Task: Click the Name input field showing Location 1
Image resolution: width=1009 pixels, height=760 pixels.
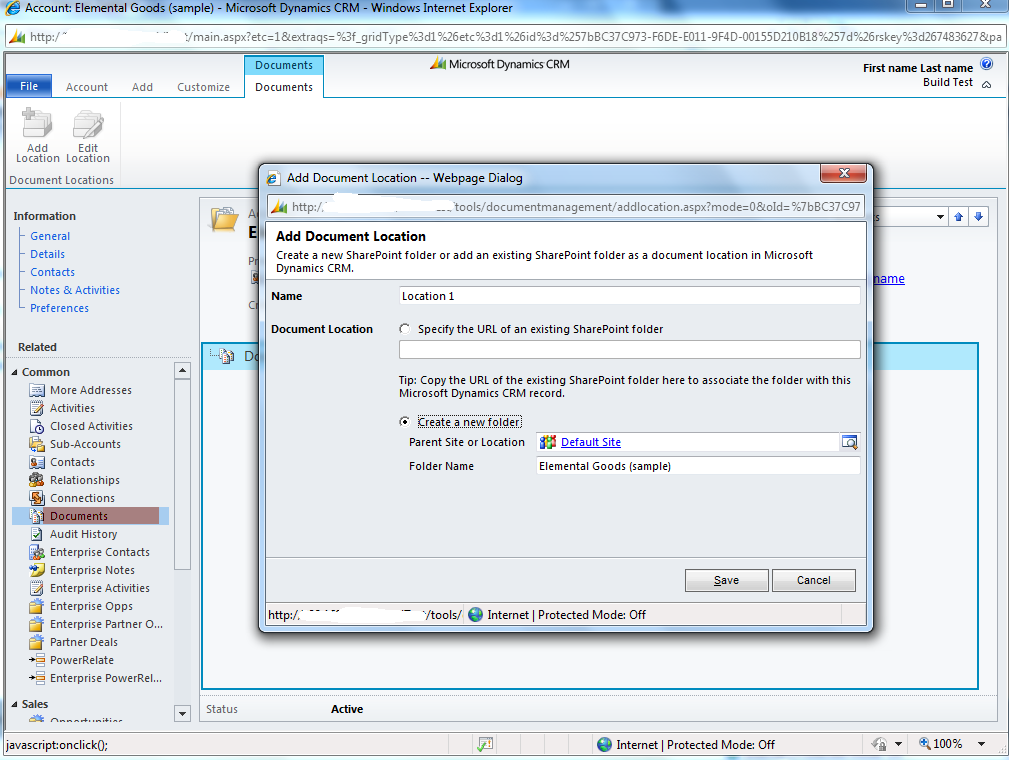Action: click(x=628, y=295)
